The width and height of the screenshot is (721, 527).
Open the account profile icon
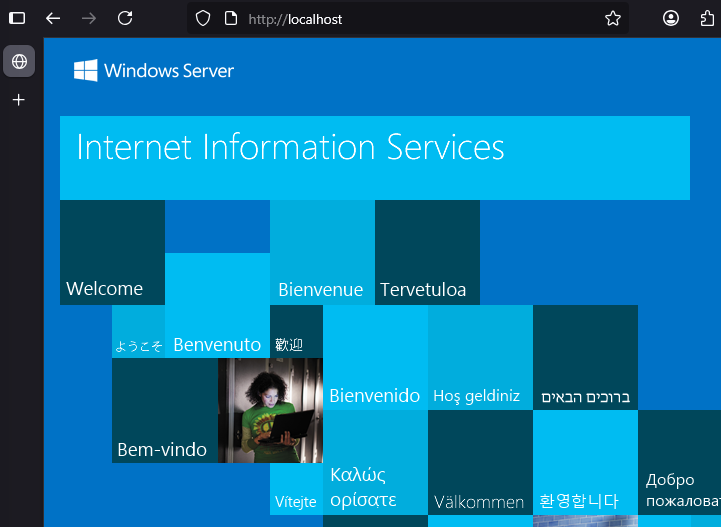point(671,18)
